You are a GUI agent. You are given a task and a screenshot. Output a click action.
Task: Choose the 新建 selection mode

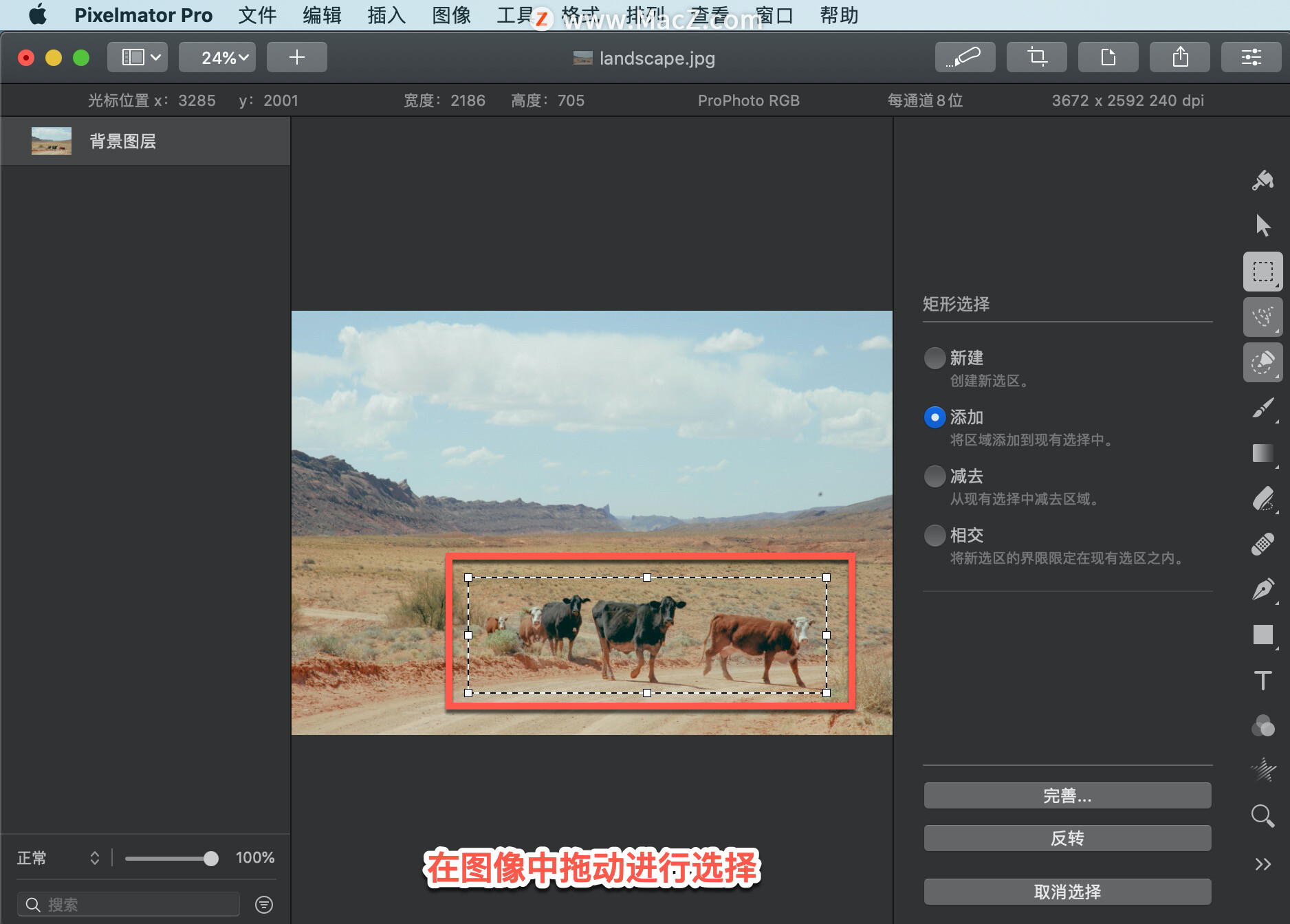[x=934, y=357]
